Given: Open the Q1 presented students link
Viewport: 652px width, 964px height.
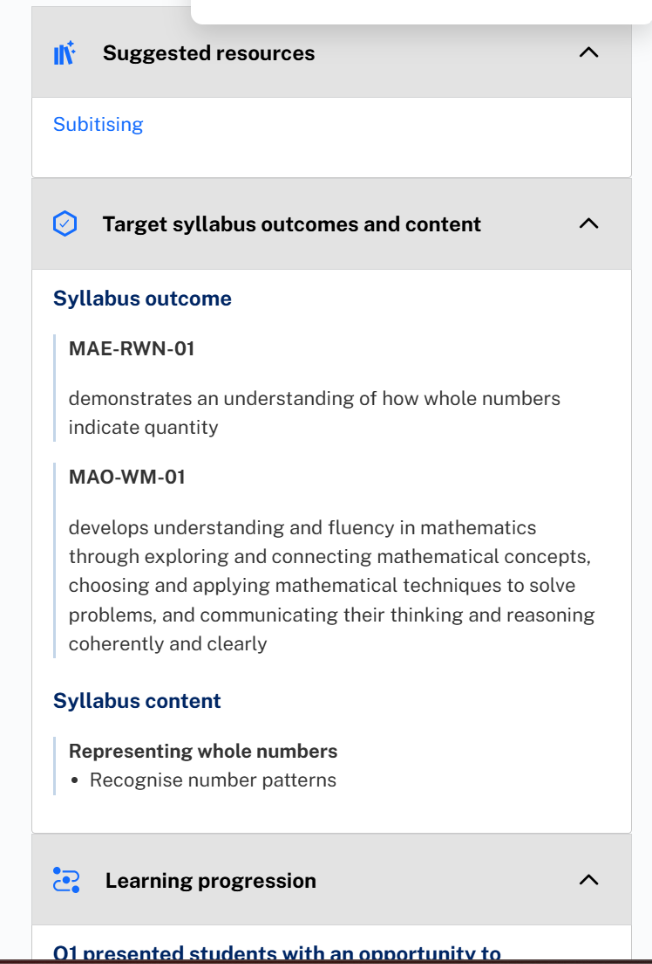Looking at the screenshot, I should coord(277,953).
